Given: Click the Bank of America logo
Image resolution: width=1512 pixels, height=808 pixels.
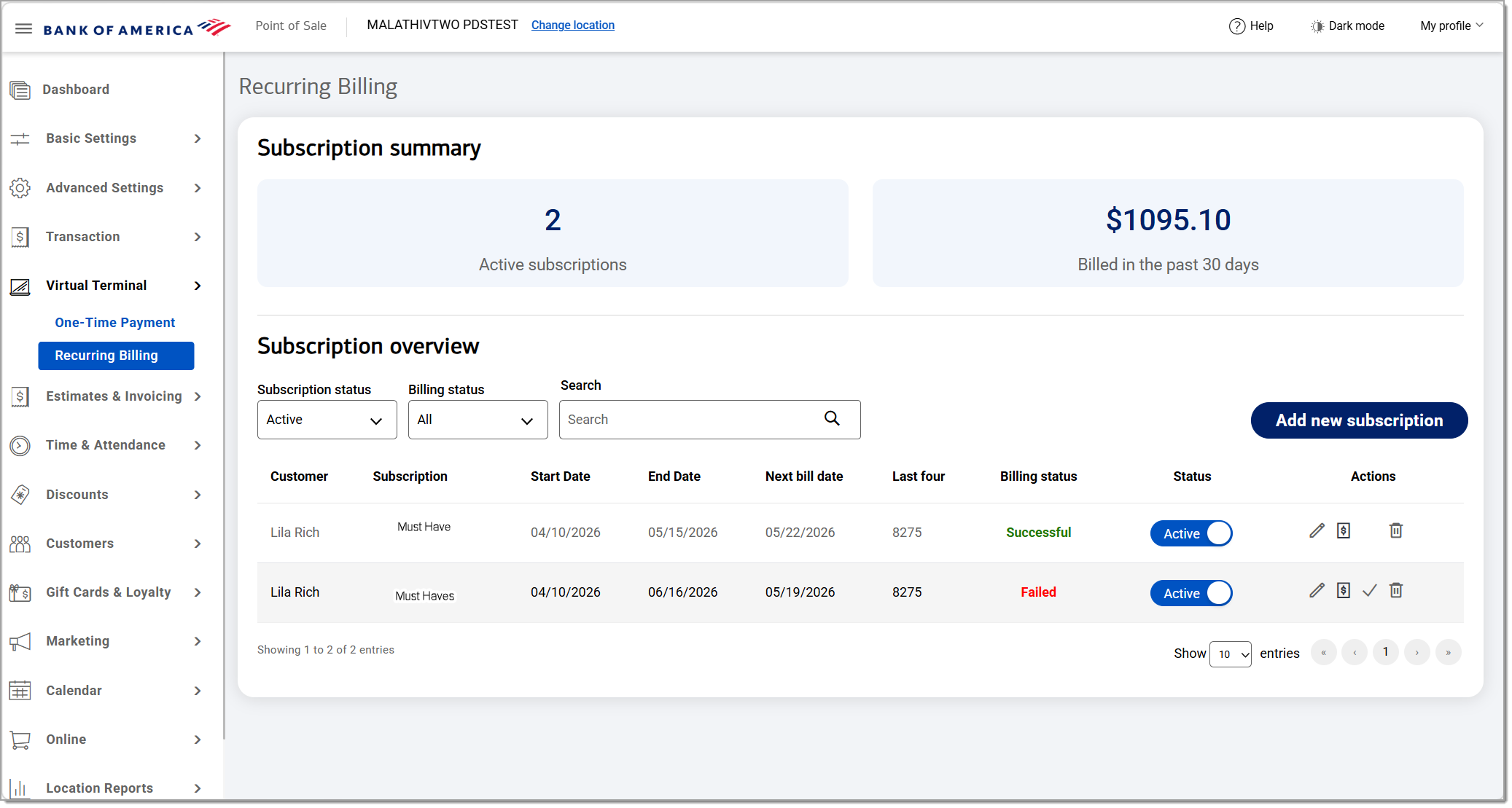Looking at the screenshot, I should [137, 28].
